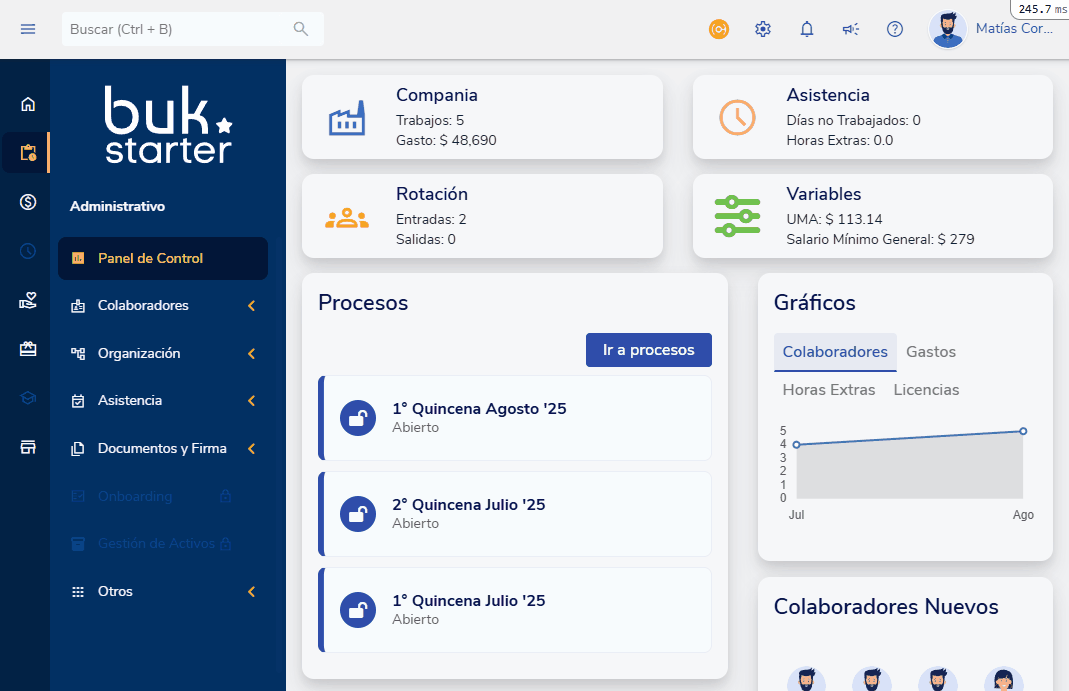
Task: Open the Compania summary card
Action: click(482, 117)
